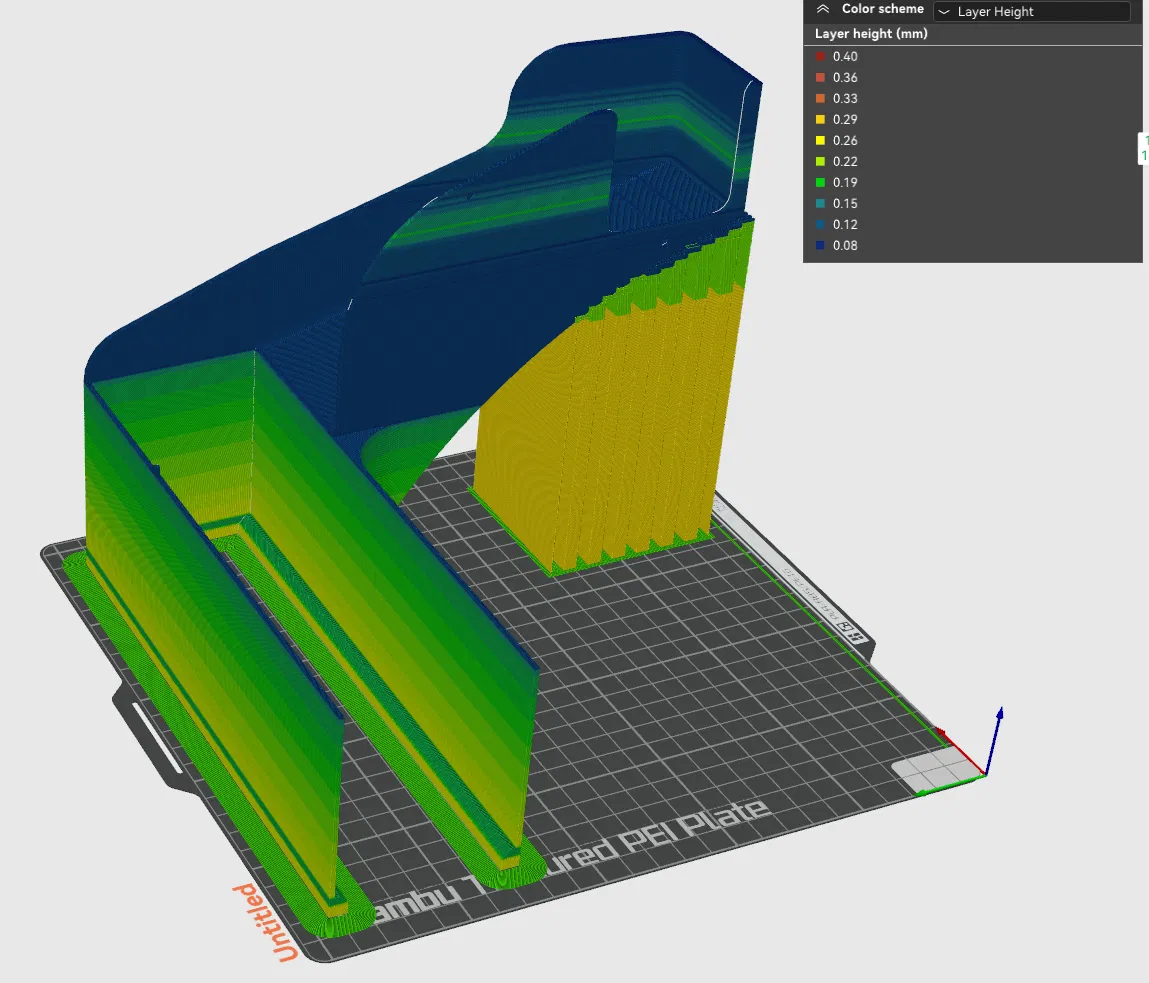Click the 0.12 layer height swatch
1149x983 pixels.
tap(820, 224)
